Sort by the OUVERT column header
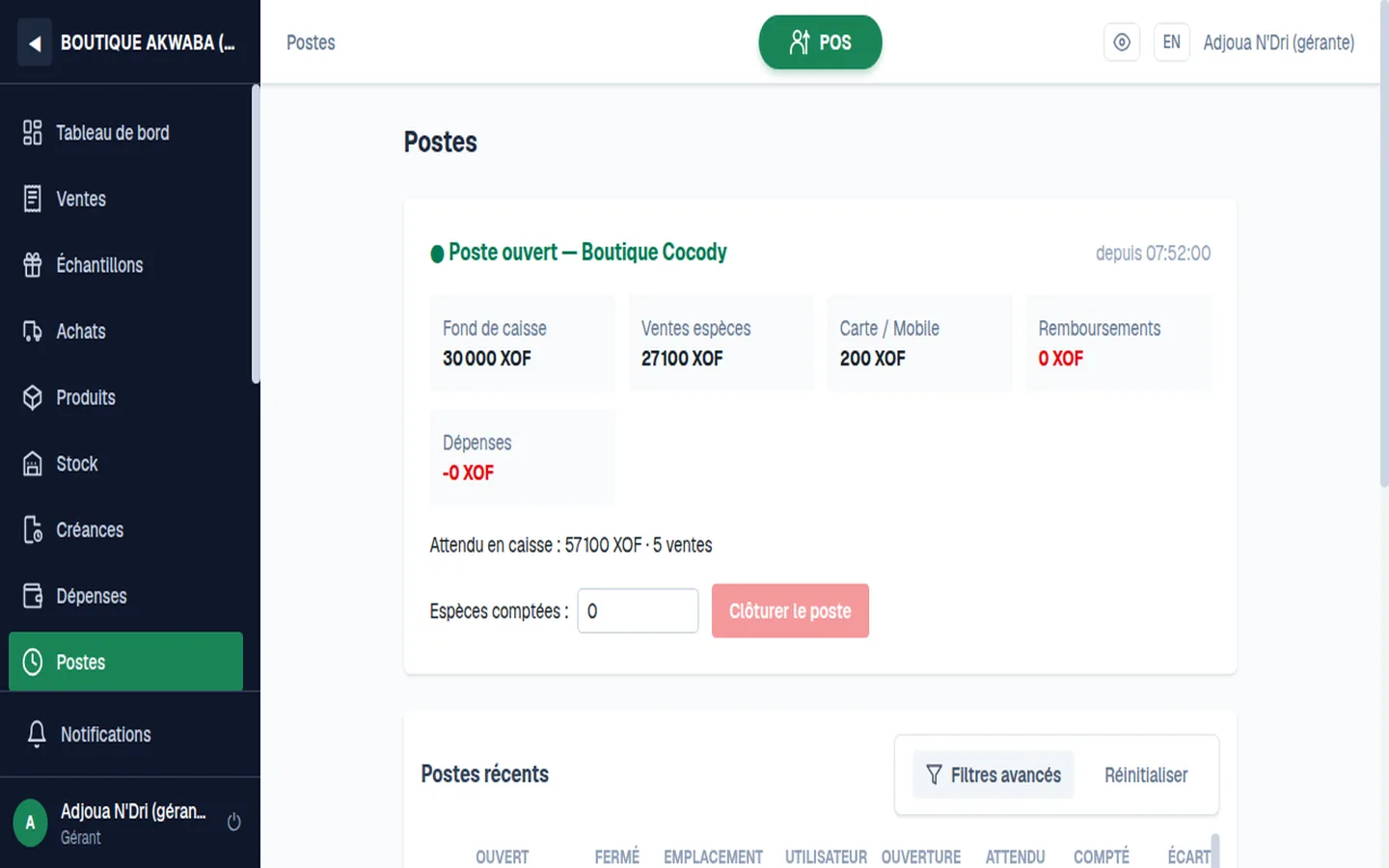The height and width of the screenshot is (868, 1389). tap(502, 857)
